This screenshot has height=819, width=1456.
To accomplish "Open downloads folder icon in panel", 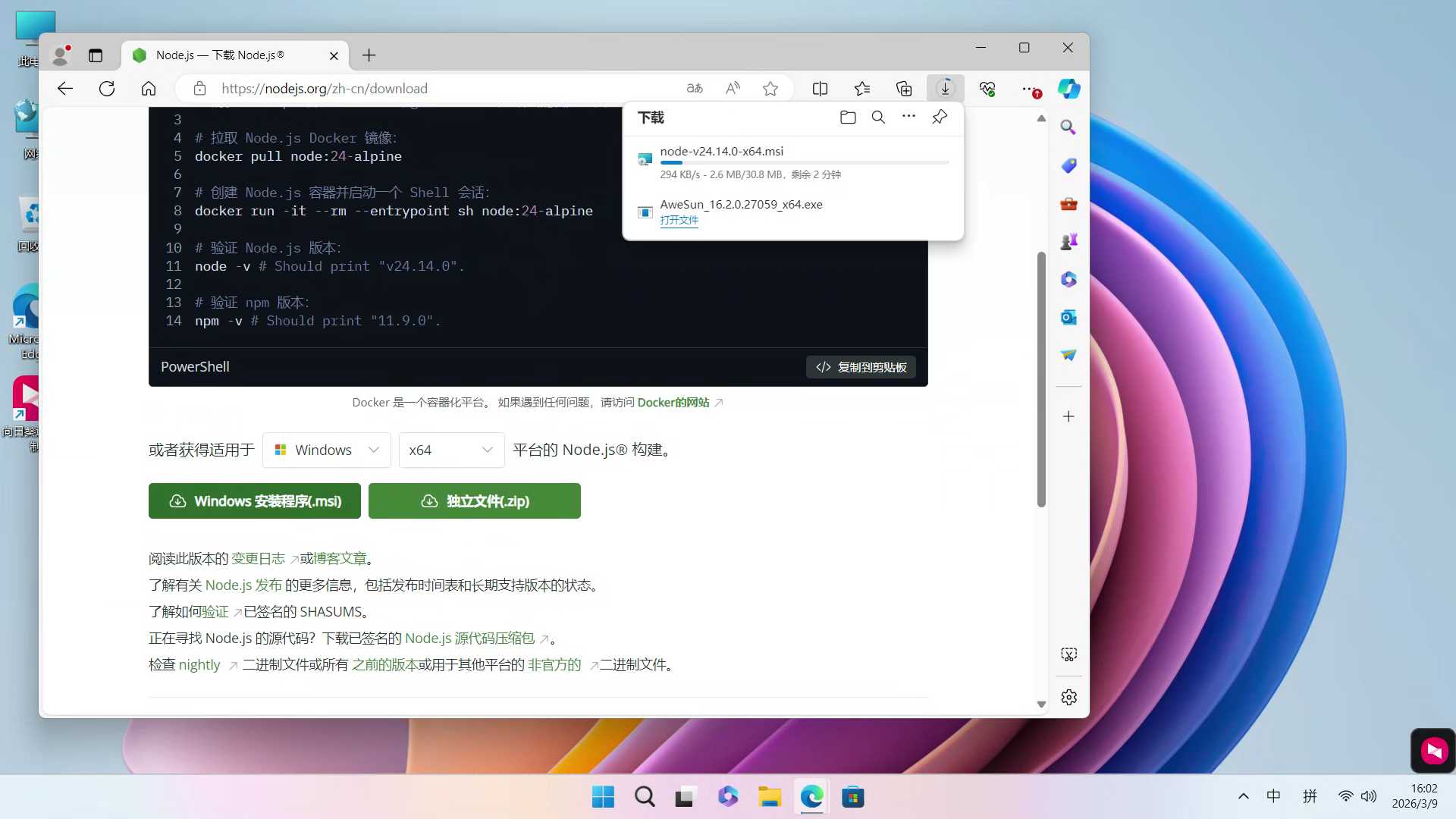I will click(x=848, y=118).
